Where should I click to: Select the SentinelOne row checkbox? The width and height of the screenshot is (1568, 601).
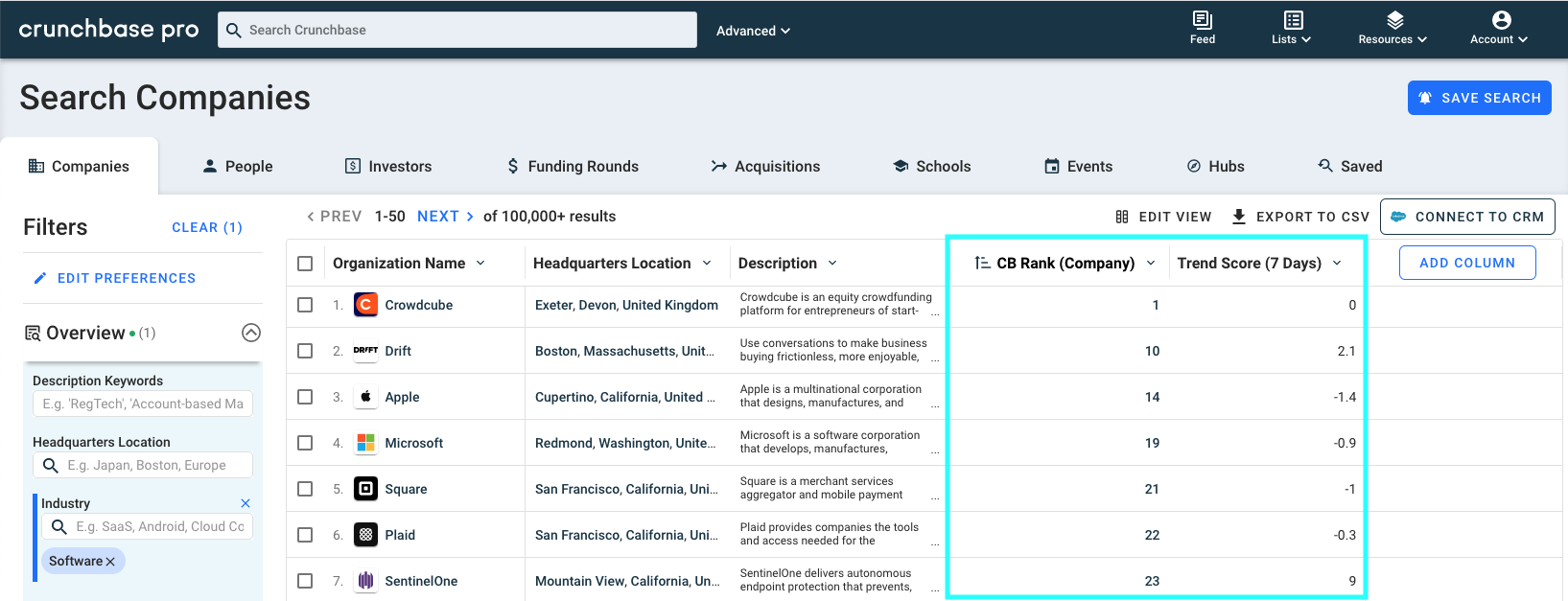pos(305,581)
